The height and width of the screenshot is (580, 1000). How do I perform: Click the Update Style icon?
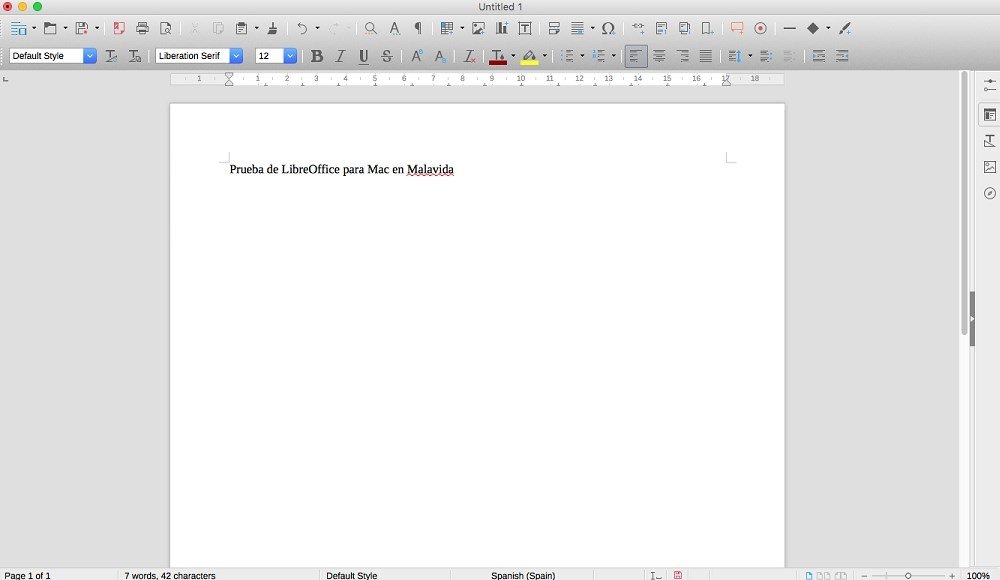click(111, 56)
